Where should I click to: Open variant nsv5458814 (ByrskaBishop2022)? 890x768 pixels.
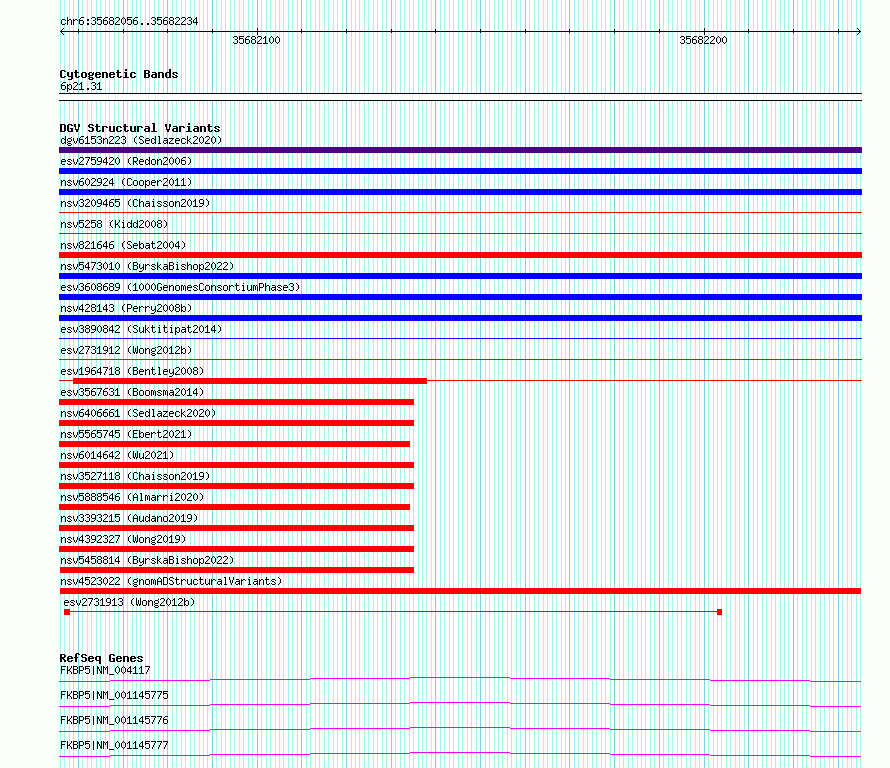point(147,560)
